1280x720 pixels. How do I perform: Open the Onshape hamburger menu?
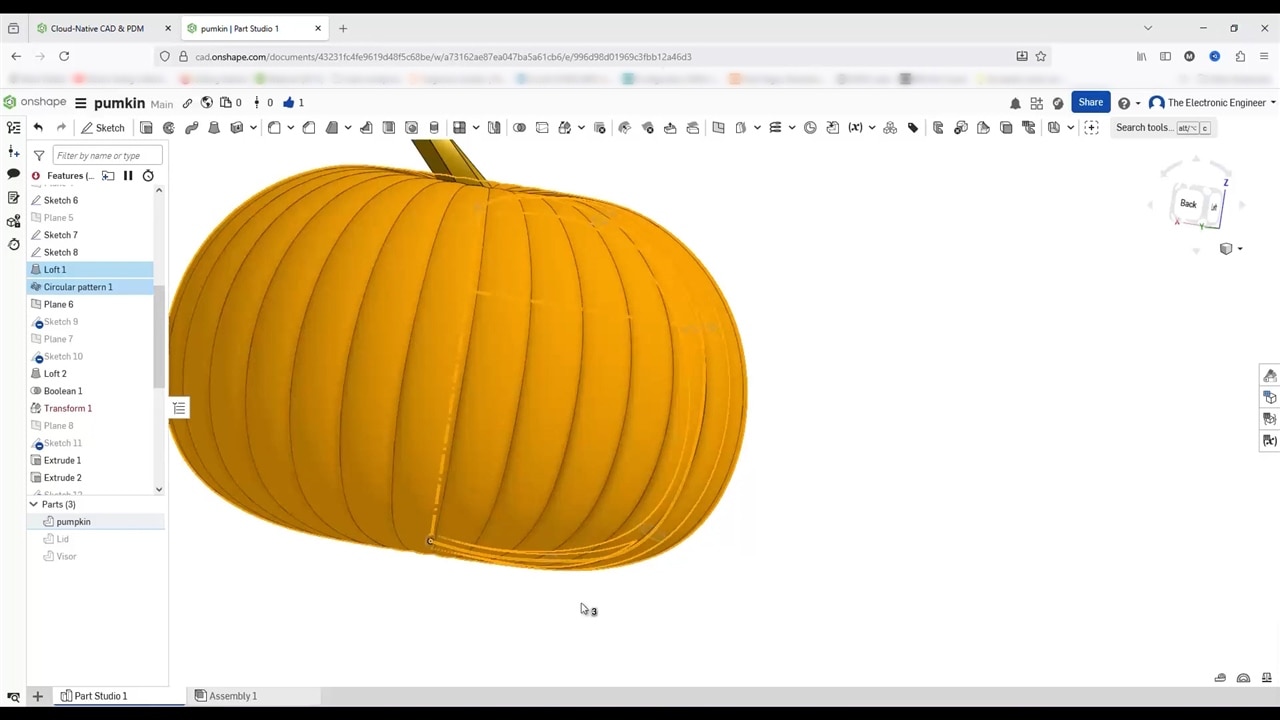(x=81, y=103)
